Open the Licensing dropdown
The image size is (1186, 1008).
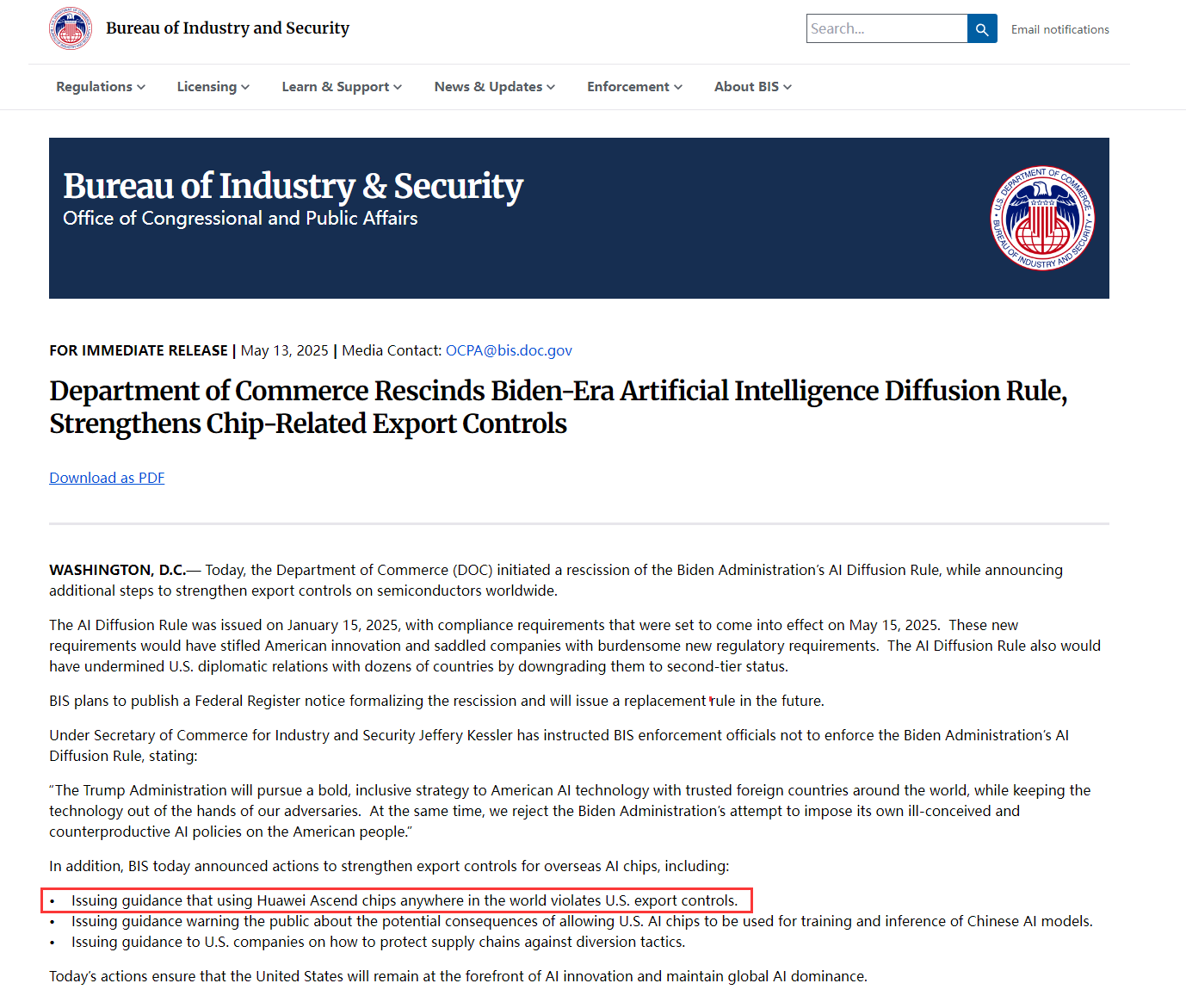tap(213, 87)
